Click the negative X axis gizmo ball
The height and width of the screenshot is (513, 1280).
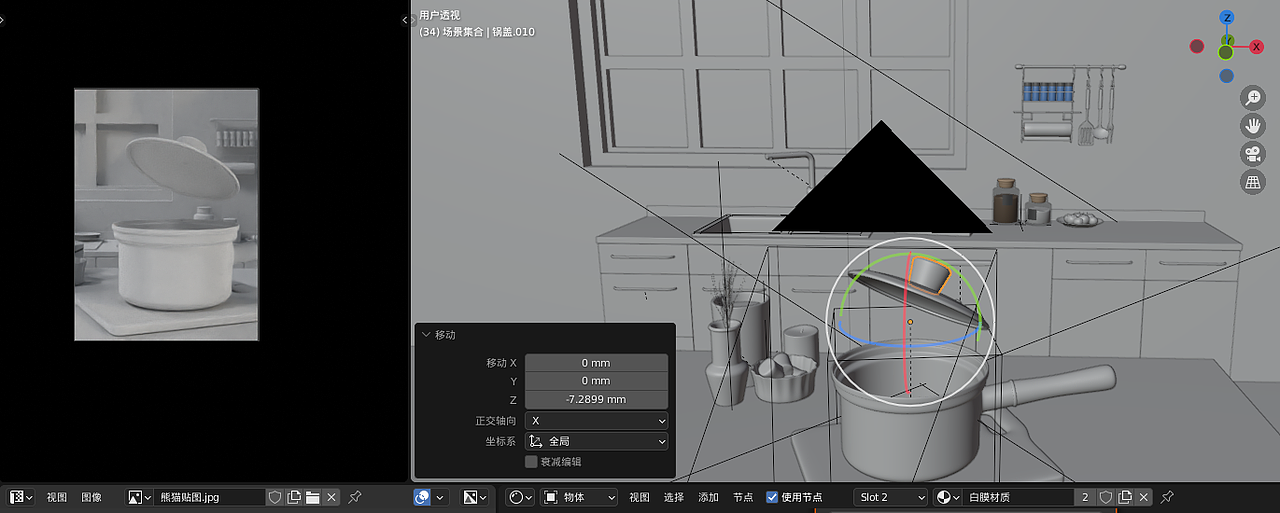click(1197, 46)
